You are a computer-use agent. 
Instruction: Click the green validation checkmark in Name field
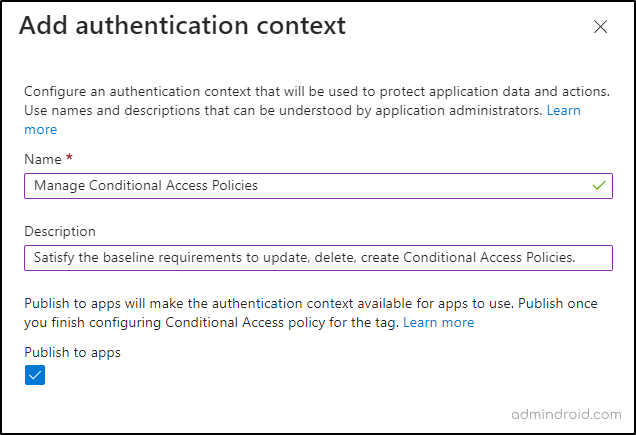[599, 185]
